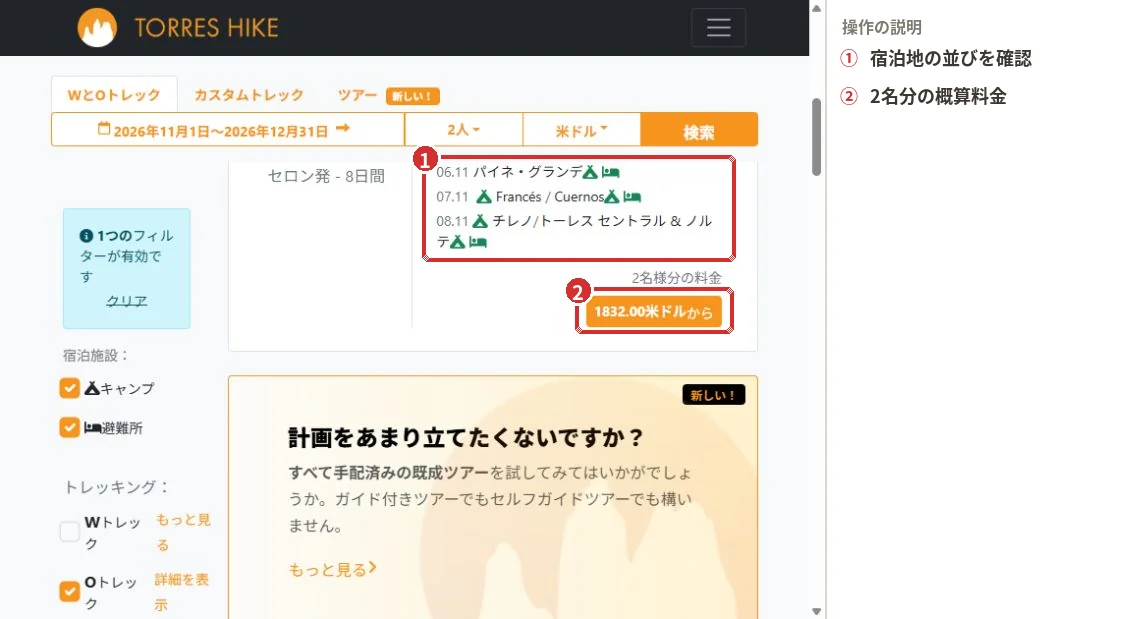Click bed icon after ノルテ
The height and width of the screenshot is (619, 1124).
(x=477, y=242)
